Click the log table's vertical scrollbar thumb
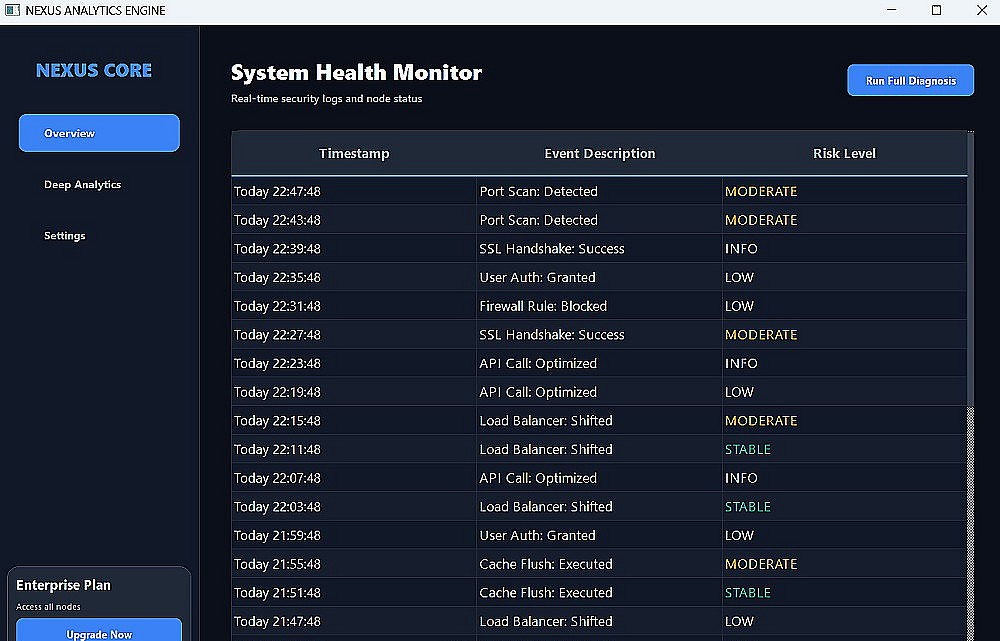This screenshot has width=1000, height=641. [971, 269]
